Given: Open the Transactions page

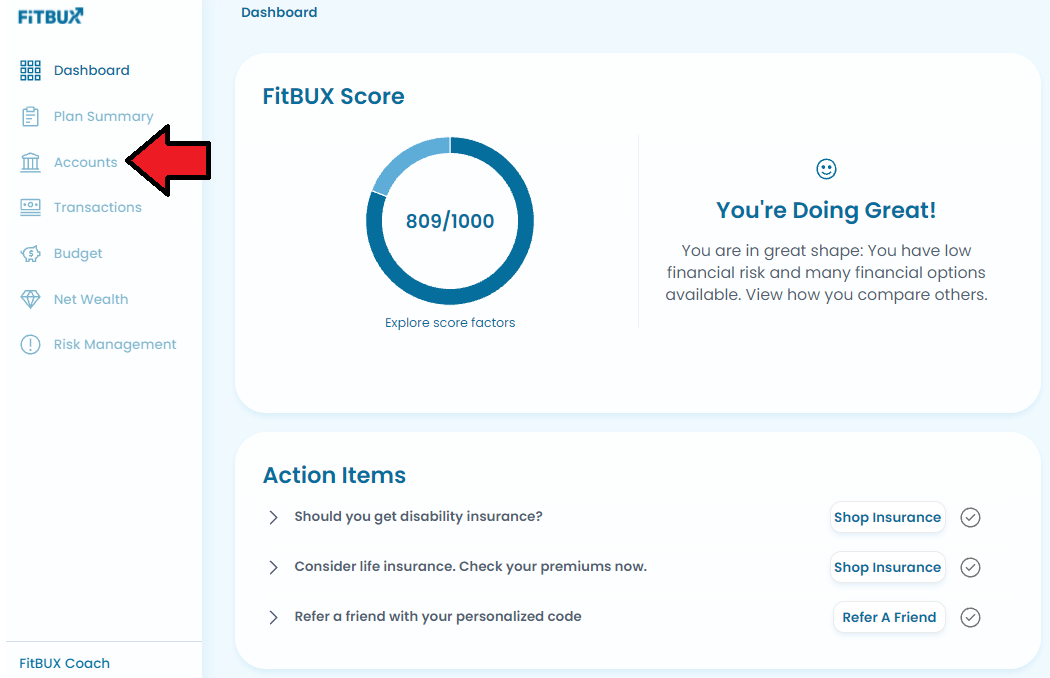Looking at the screenshot, I should tap(98, 208).
